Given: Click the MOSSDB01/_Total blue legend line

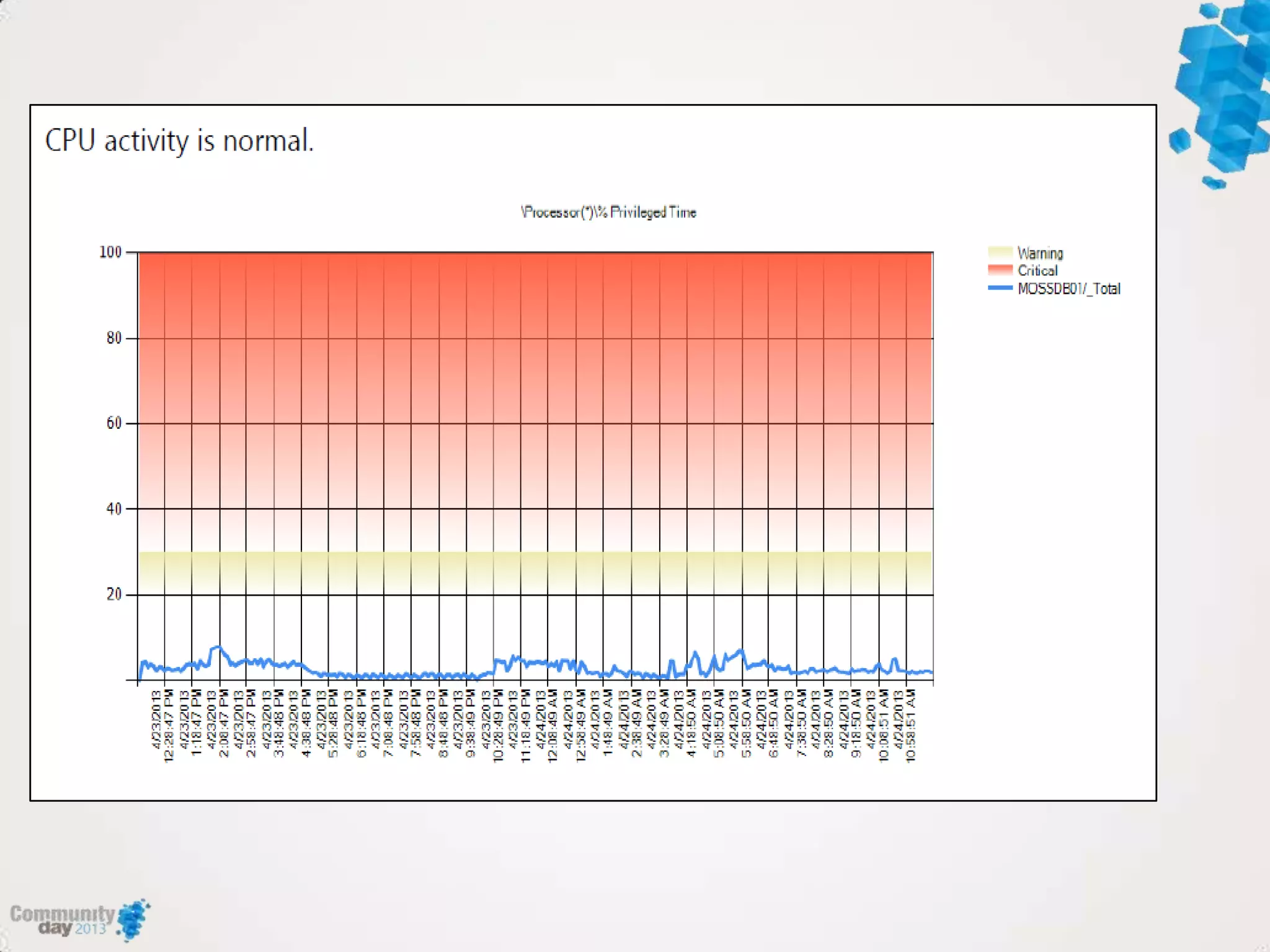Looking at the screenshot, I should point(1000,288).
